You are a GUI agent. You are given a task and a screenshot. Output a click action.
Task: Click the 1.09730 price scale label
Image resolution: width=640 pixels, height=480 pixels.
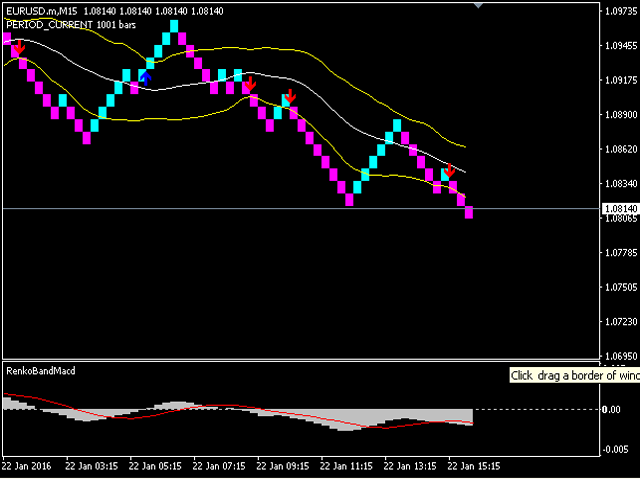(620, 11)
